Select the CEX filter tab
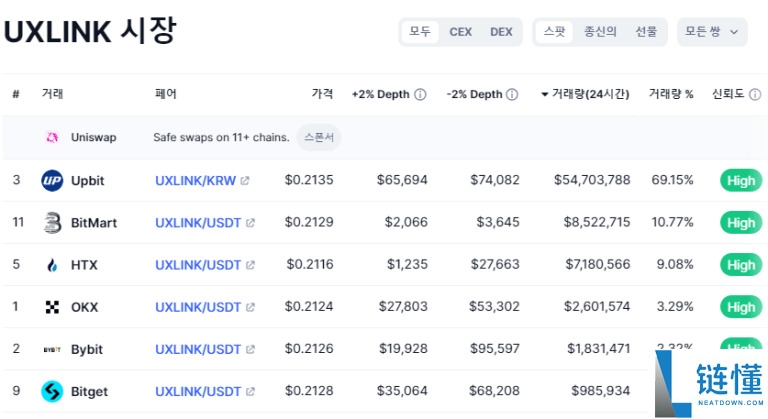Viewport: 768px width, 419px height. pos(460,32)
